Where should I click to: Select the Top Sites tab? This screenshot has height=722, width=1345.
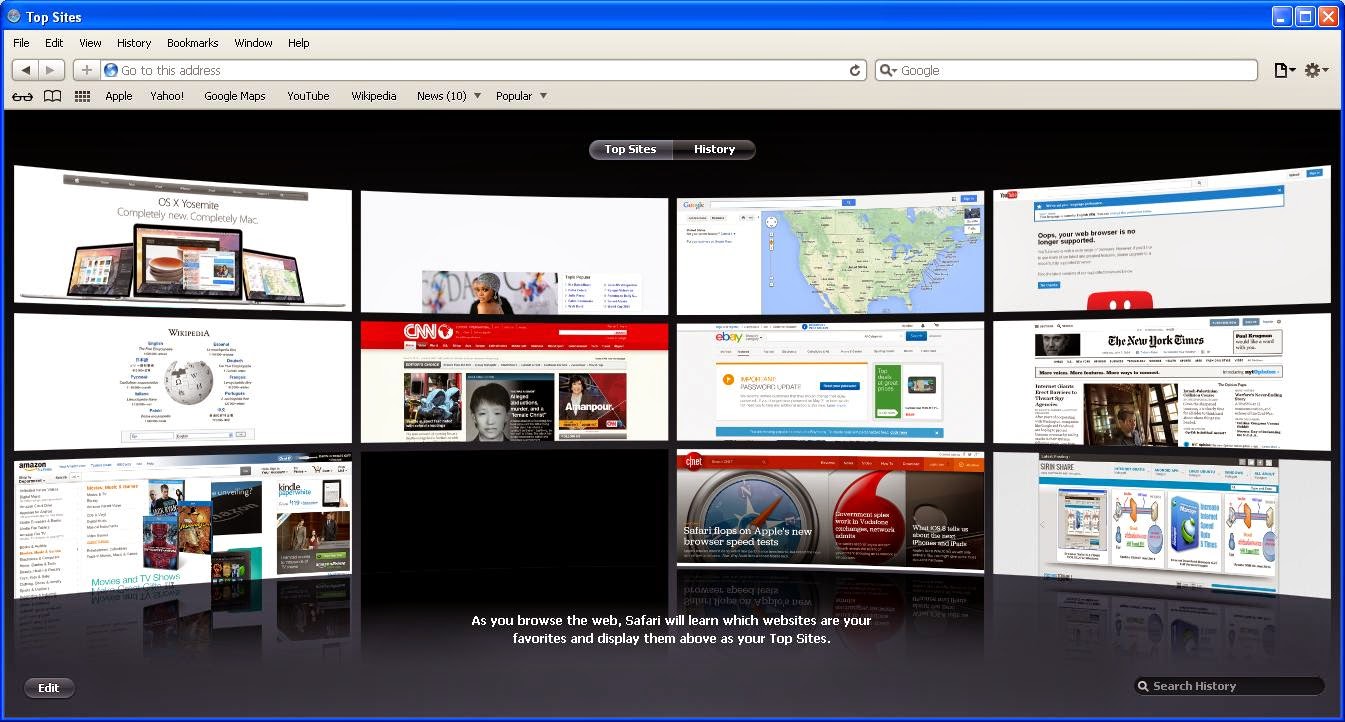(630, 149)
